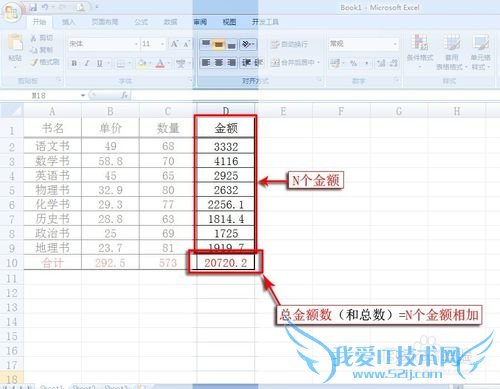Image resolution: width=500 pixels, height=389 pixels.
Task: Open Format as Table (套用表格格式) icon
Action: [452, 43]
